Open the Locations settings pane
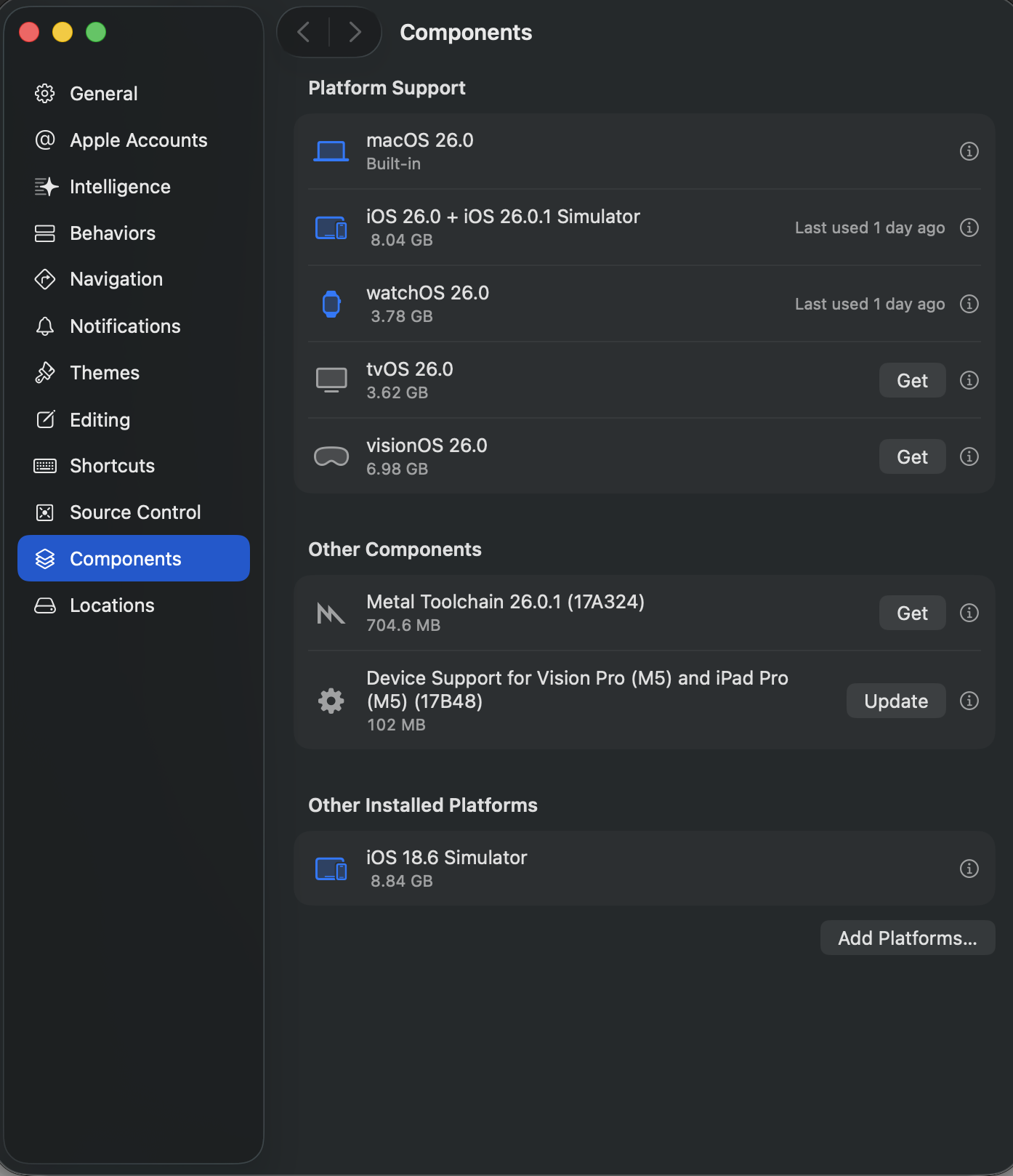This screenshot has width=1013, height=1176. coord(112,605)
